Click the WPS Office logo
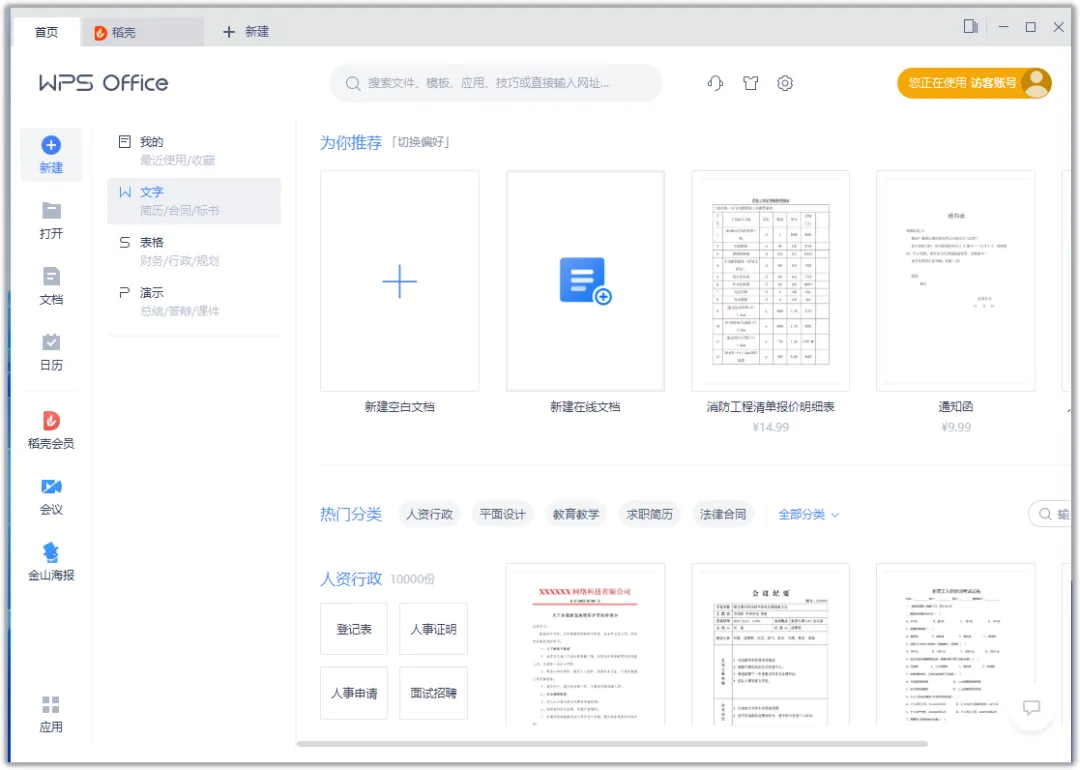Viewport: 1080px width, 770px height. click(x=103, y=83)
